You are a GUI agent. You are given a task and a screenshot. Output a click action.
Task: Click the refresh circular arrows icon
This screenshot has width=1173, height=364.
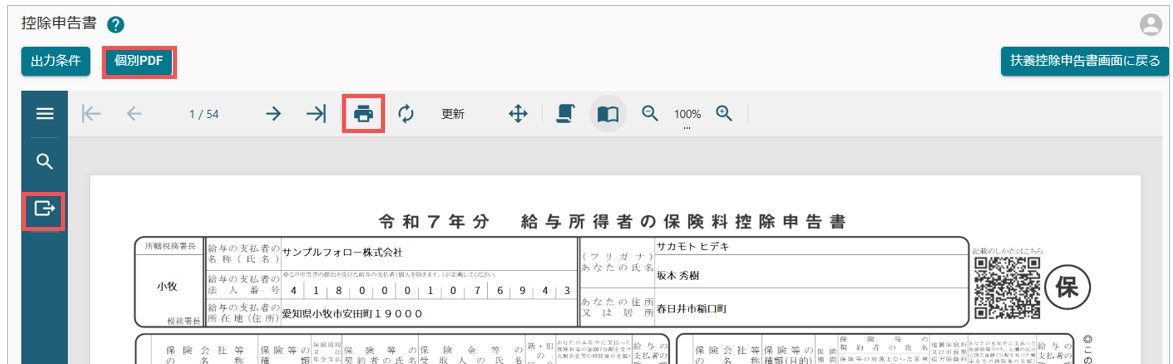(x=405, y=114)
